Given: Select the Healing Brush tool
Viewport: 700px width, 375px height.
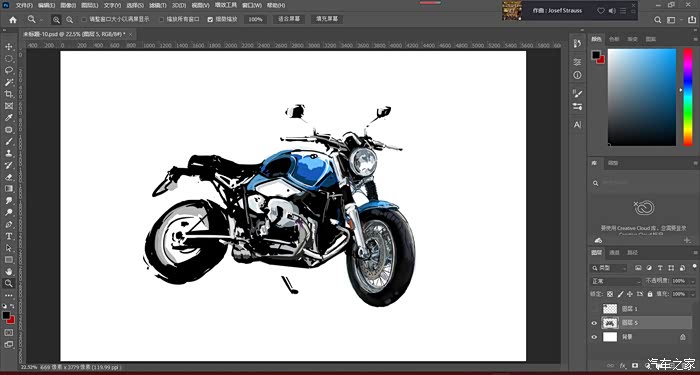Looking at the screenshot, I should pyautogui.click(x=8, y=129).
